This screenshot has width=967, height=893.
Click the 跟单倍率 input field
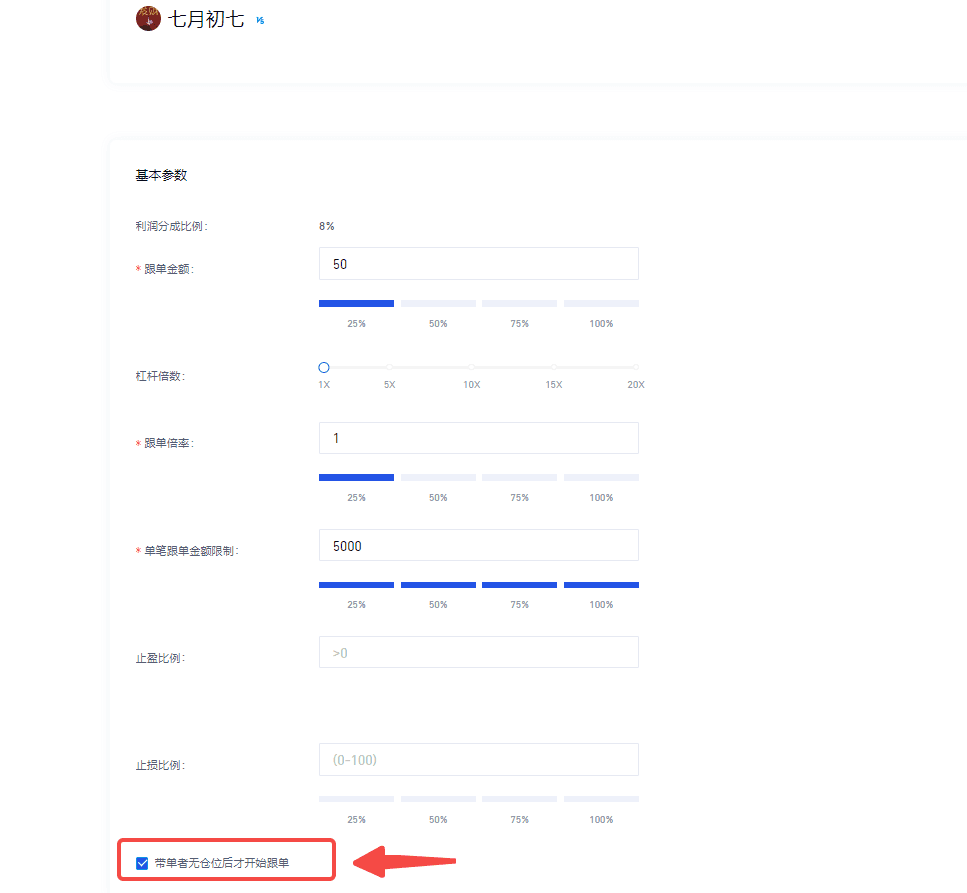click(x=478, y=438)
